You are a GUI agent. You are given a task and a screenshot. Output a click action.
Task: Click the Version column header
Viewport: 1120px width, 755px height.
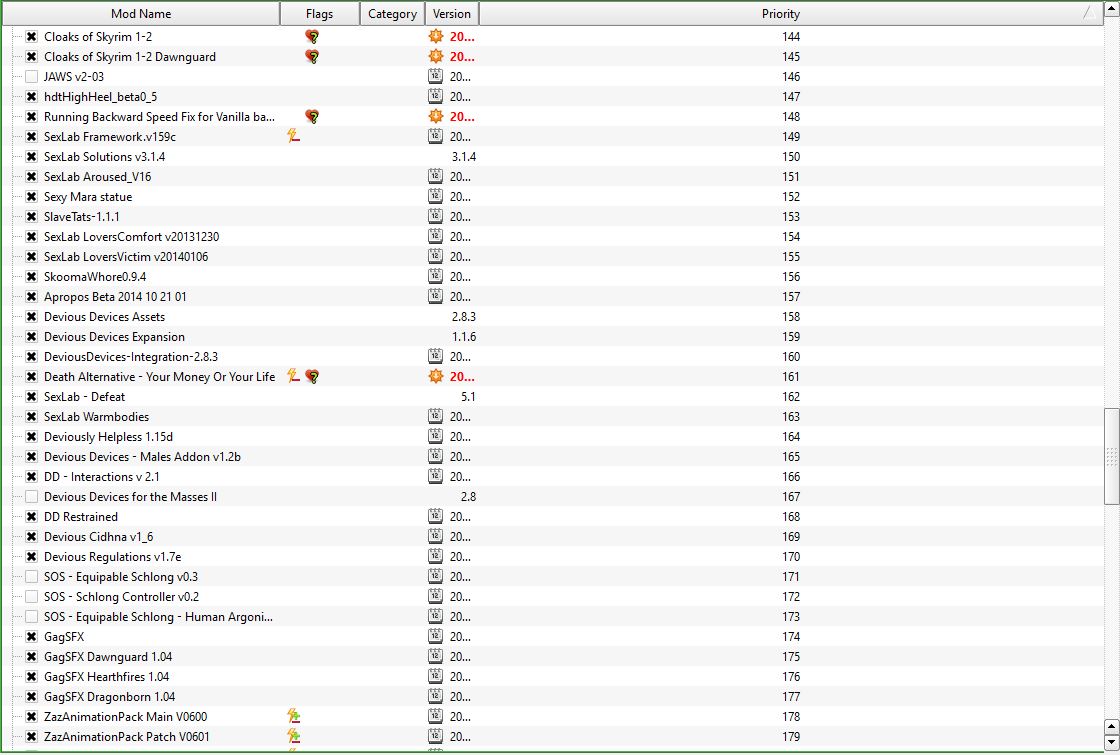click(x=452, y=14)
